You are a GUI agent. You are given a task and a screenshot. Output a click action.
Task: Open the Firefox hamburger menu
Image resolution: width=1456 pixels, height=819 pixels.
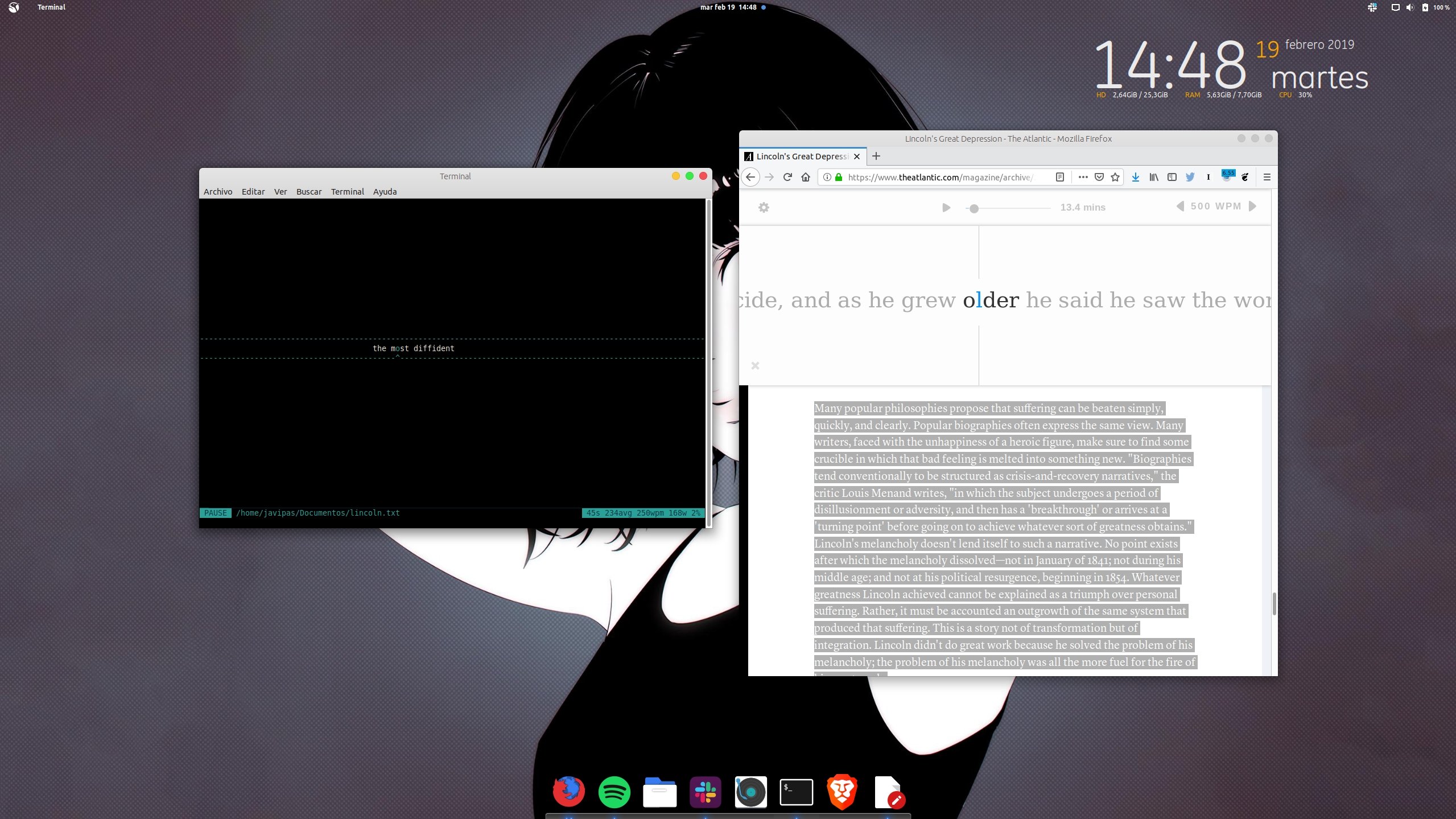[x=1267, y=177]
